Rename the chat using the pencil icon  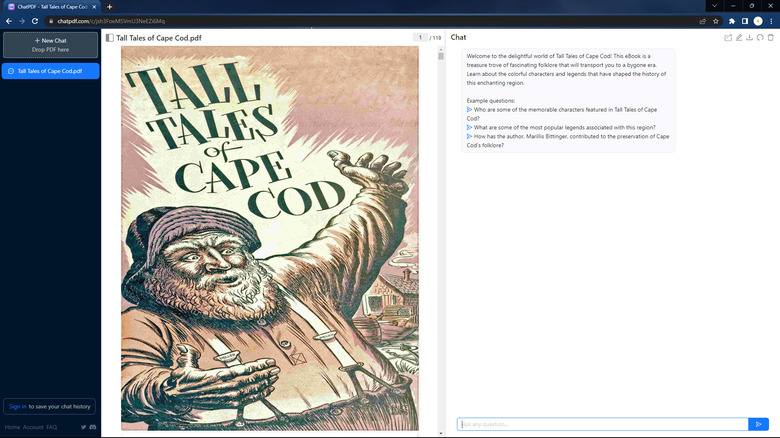pyautogui.click(x=739, y=37)
